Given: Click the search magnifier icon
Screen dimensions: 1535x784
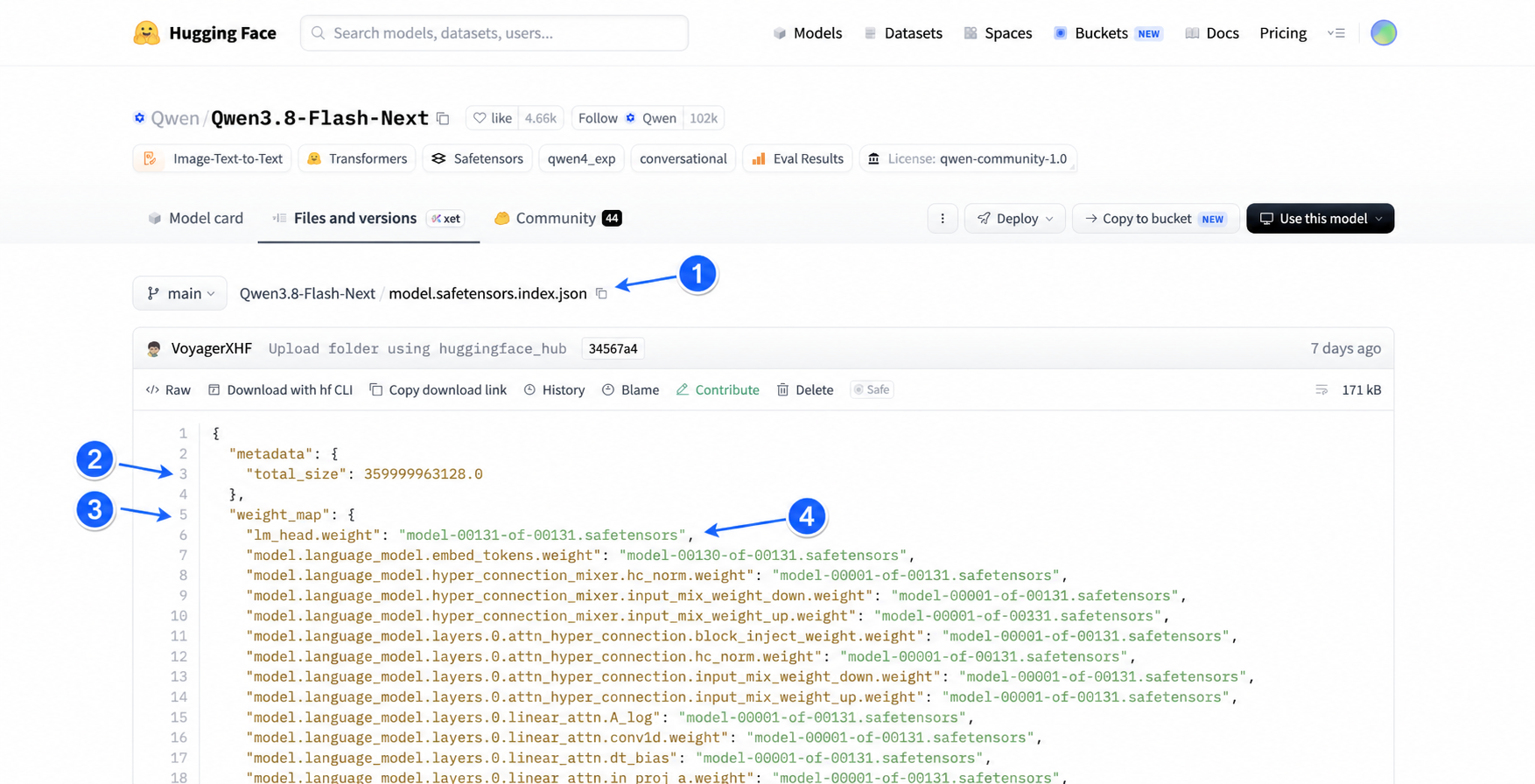Looking at the screenshot, I should (319, 33).
